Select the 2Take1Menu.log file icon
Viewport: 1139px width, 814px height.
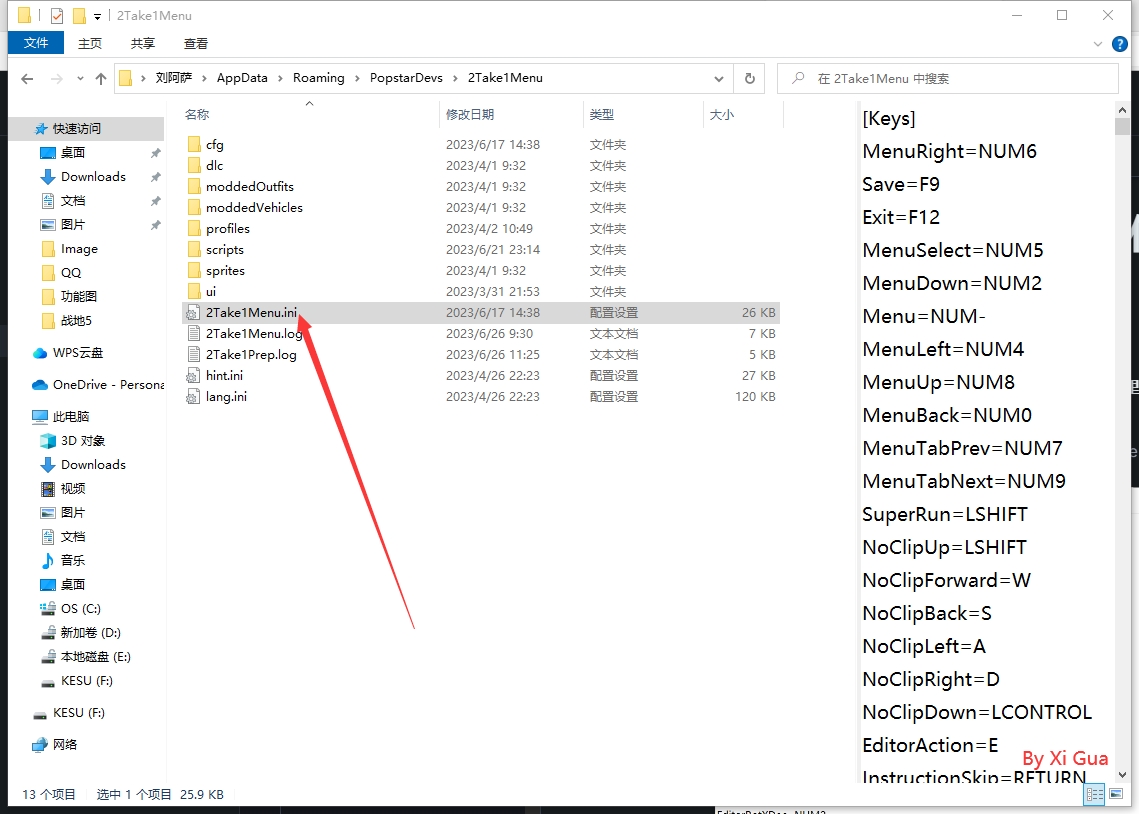194,334
